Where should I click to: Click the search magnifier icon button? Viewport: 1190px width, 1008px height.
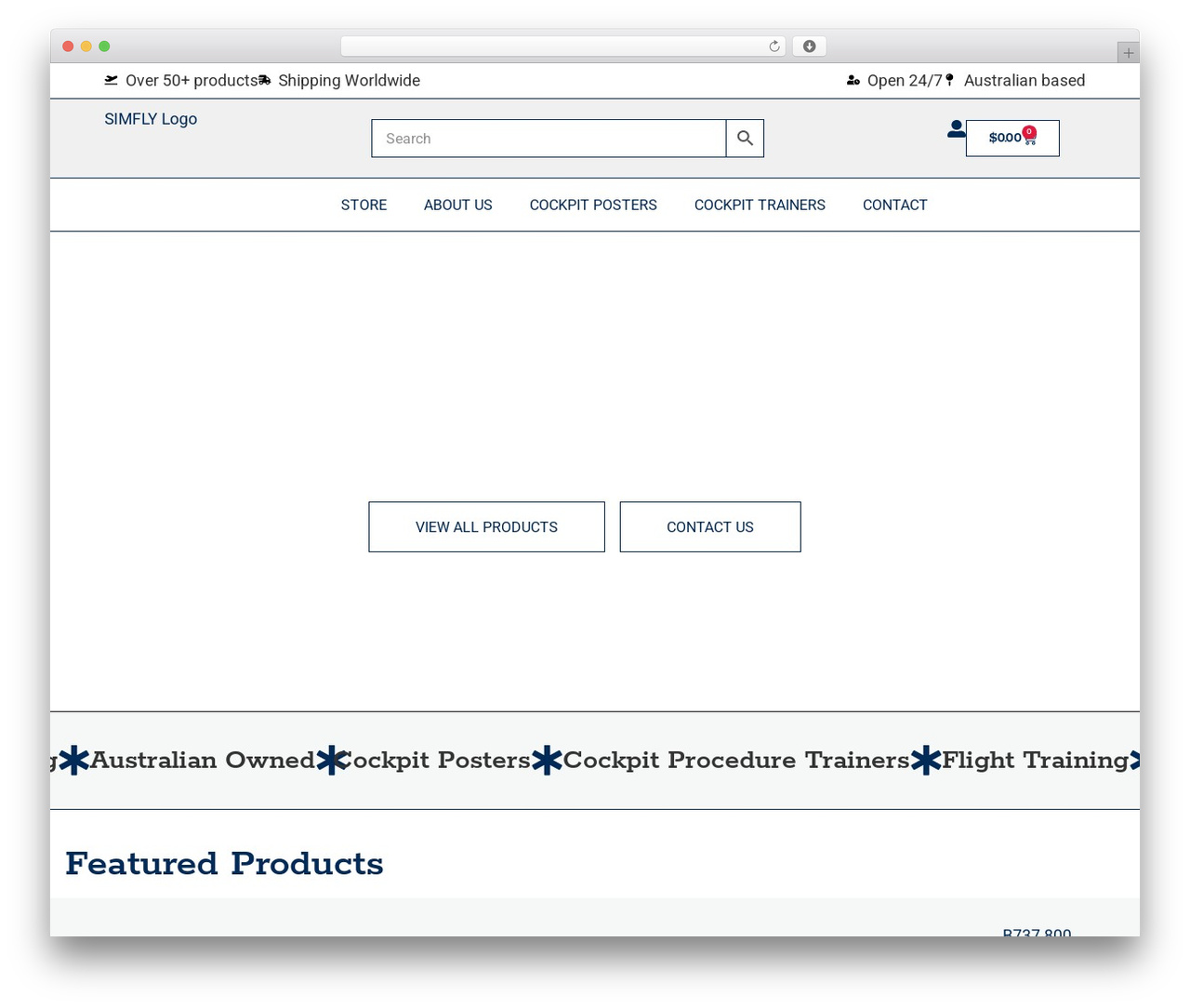pos(745,139)
